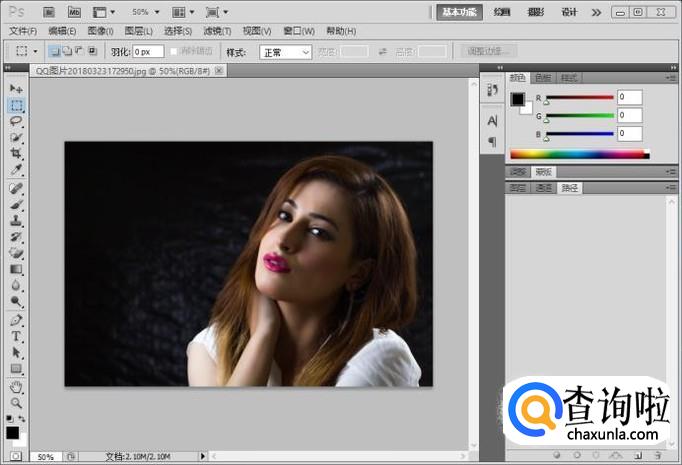
Task: Select the Zoom magnifier tool
Action: (x=16, y=402)
